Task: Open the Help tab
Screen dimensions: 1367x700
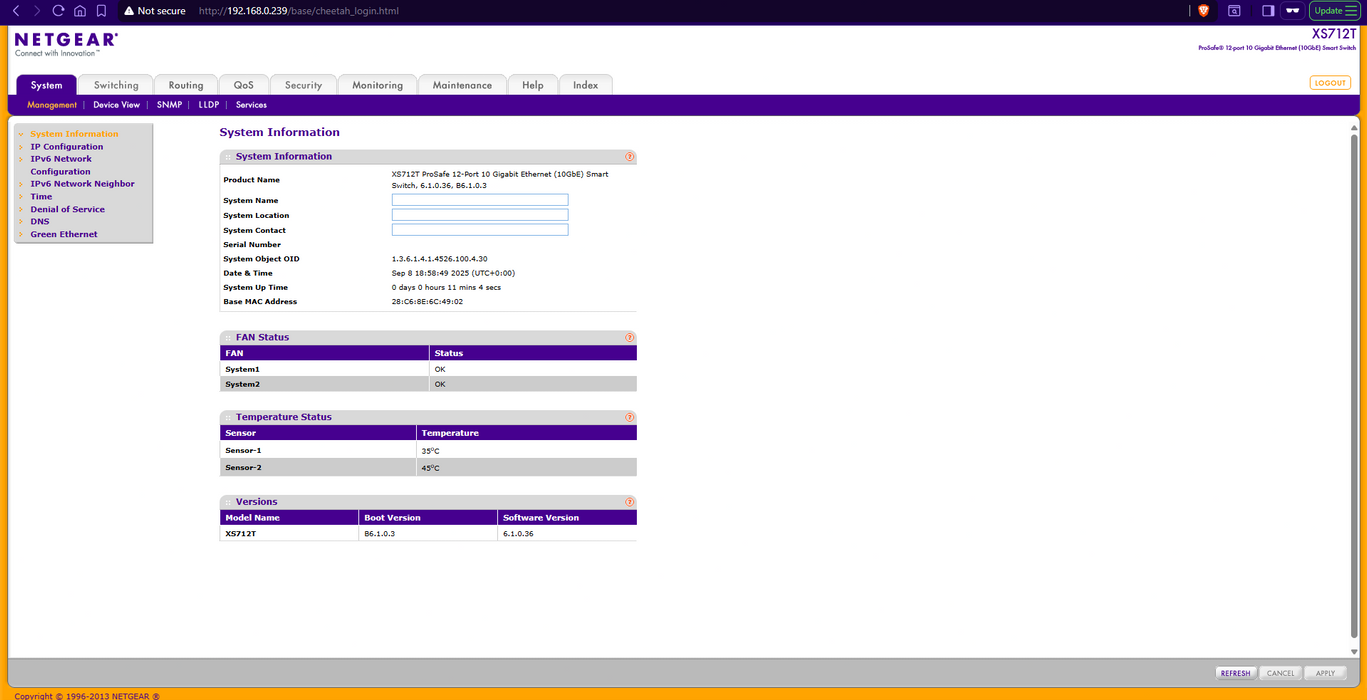Action: (533, 85)
